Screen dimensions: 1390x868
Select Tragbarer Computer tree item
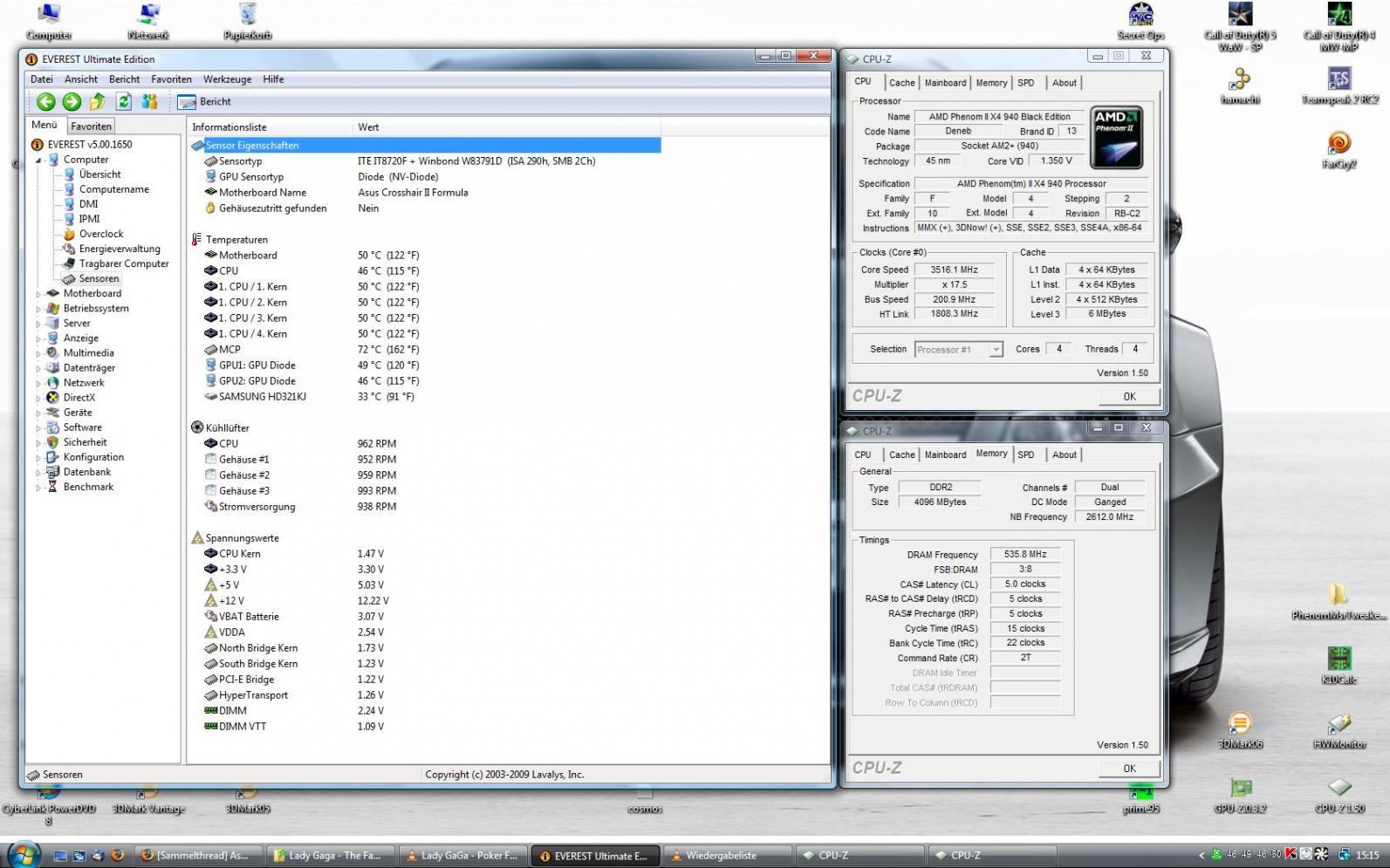click(x=124, y=263)
